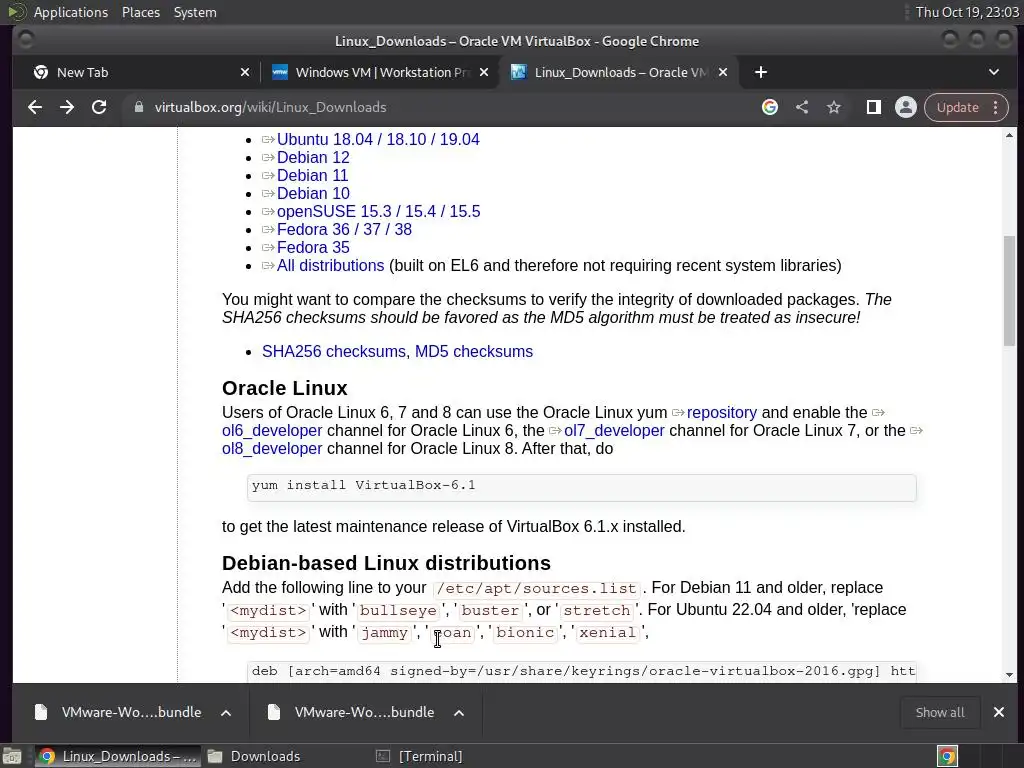
Task: Open a new browser tab
Action: pyautogui.click(x=761, y=72)
